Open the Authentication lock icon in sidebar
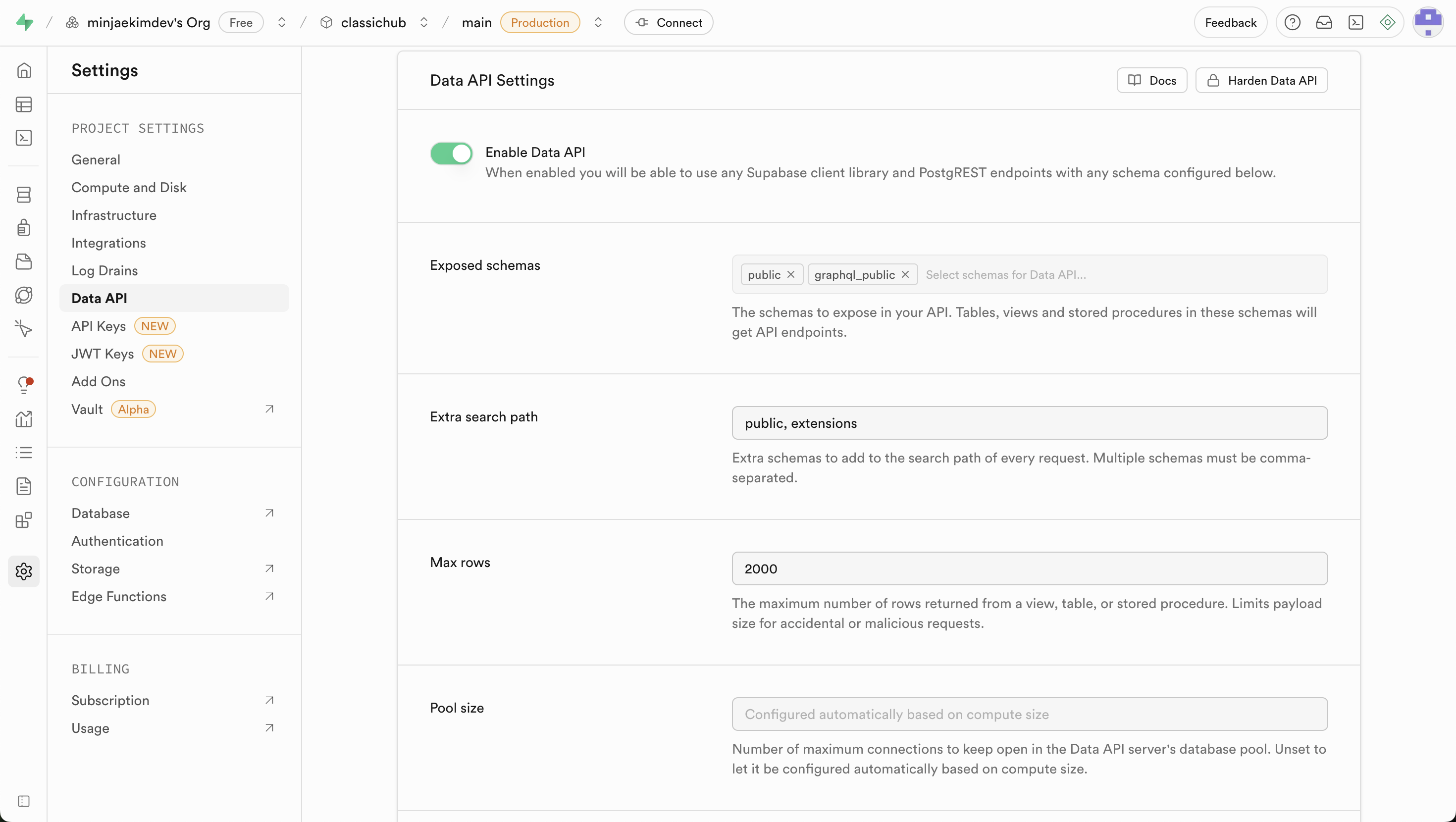This screenshot has width=1456, height=822. 24,228
